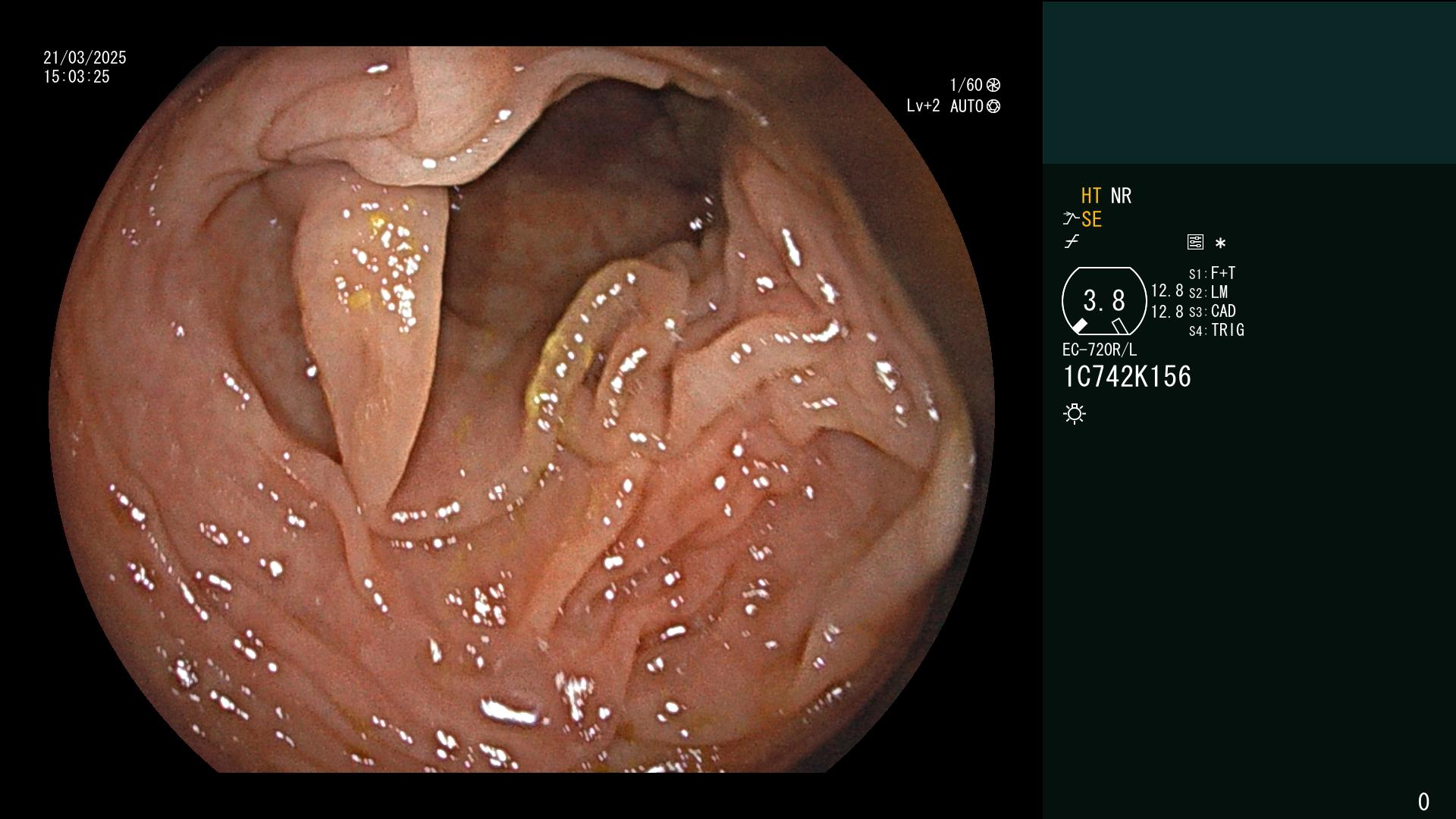Viewport: 1456px width, 819px height.
Task: Click the scope model EC-720R/L text
Action: point(1100,350)
